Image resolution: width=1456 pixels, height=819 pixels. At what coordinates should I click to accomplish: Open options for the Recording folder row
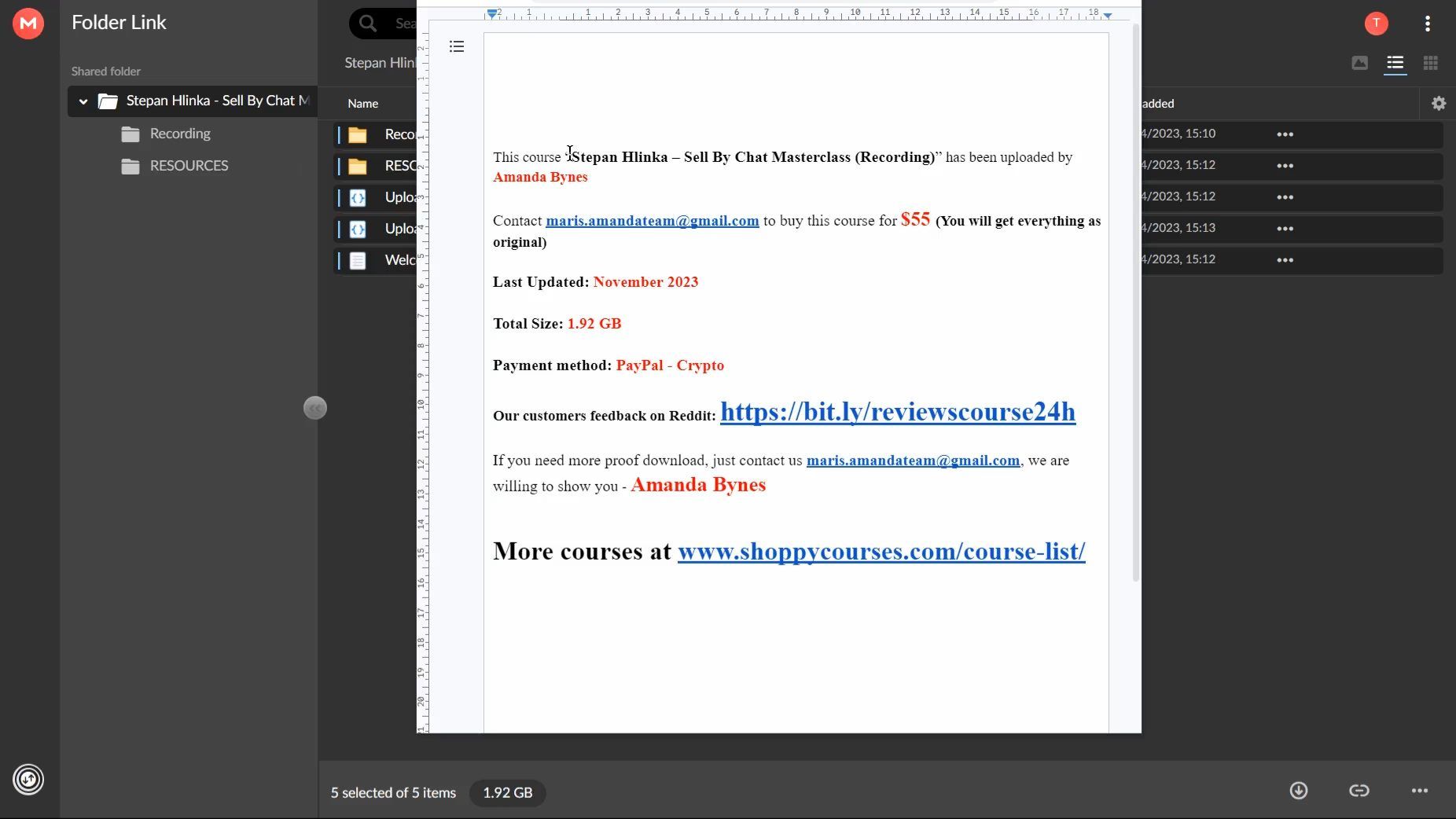click(x=1285, y=134)
